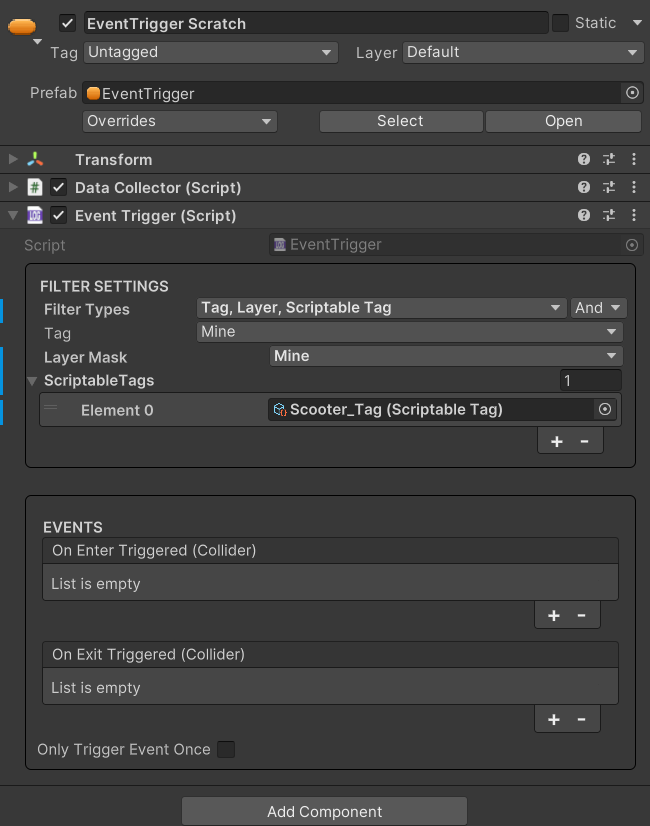Viewport: 650px width, 826px height.
Task: Click the Layer Mask label
Action: point(85,357)
